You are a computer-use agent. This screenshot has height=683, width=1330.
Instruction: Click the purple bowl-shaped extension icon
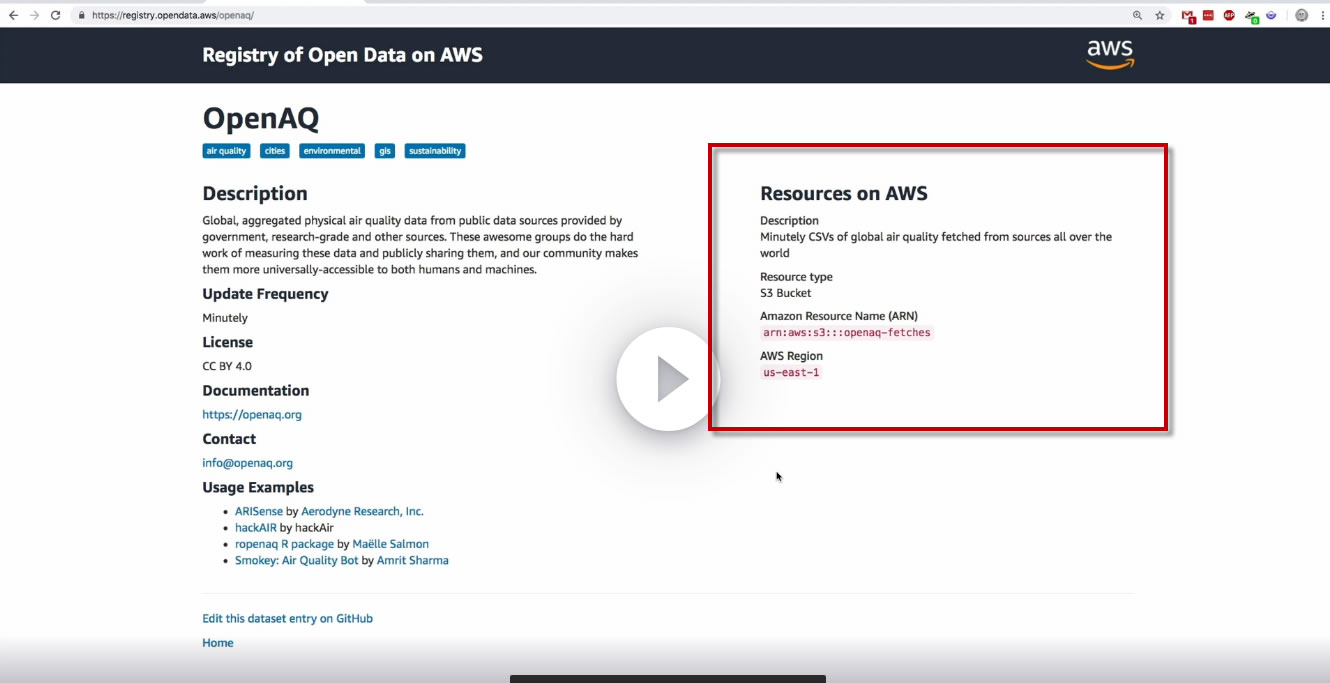(1271, 15)
